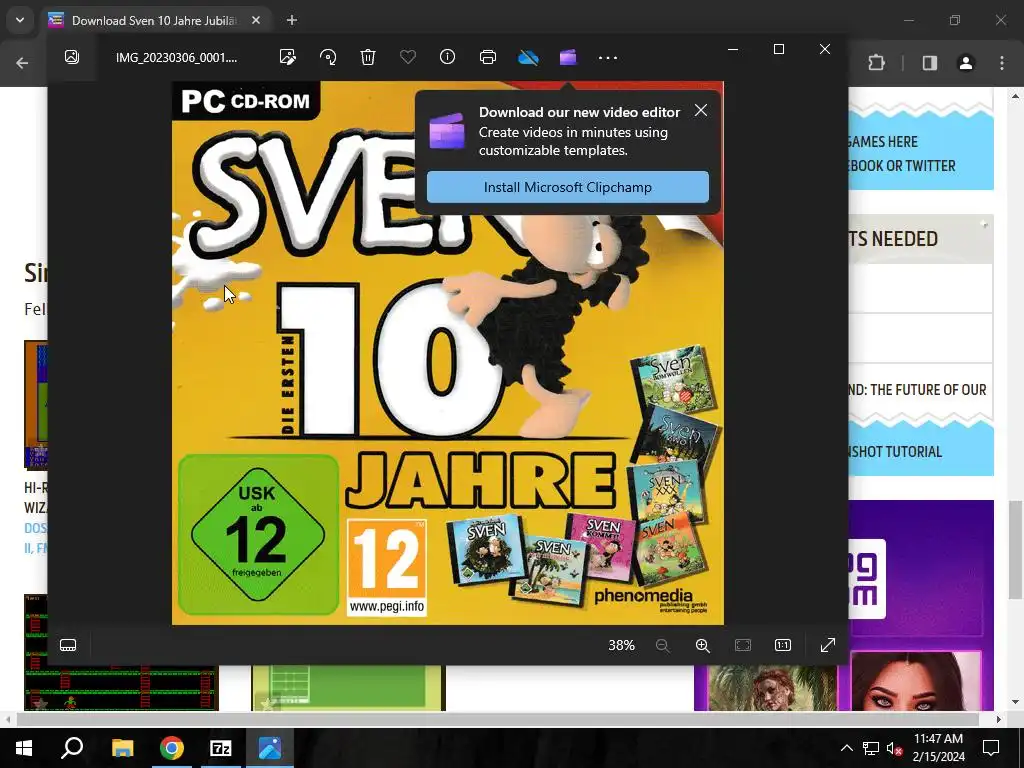Click the file name IMG_20230306_0001
Screen dimensions: 1024x768
176,57
